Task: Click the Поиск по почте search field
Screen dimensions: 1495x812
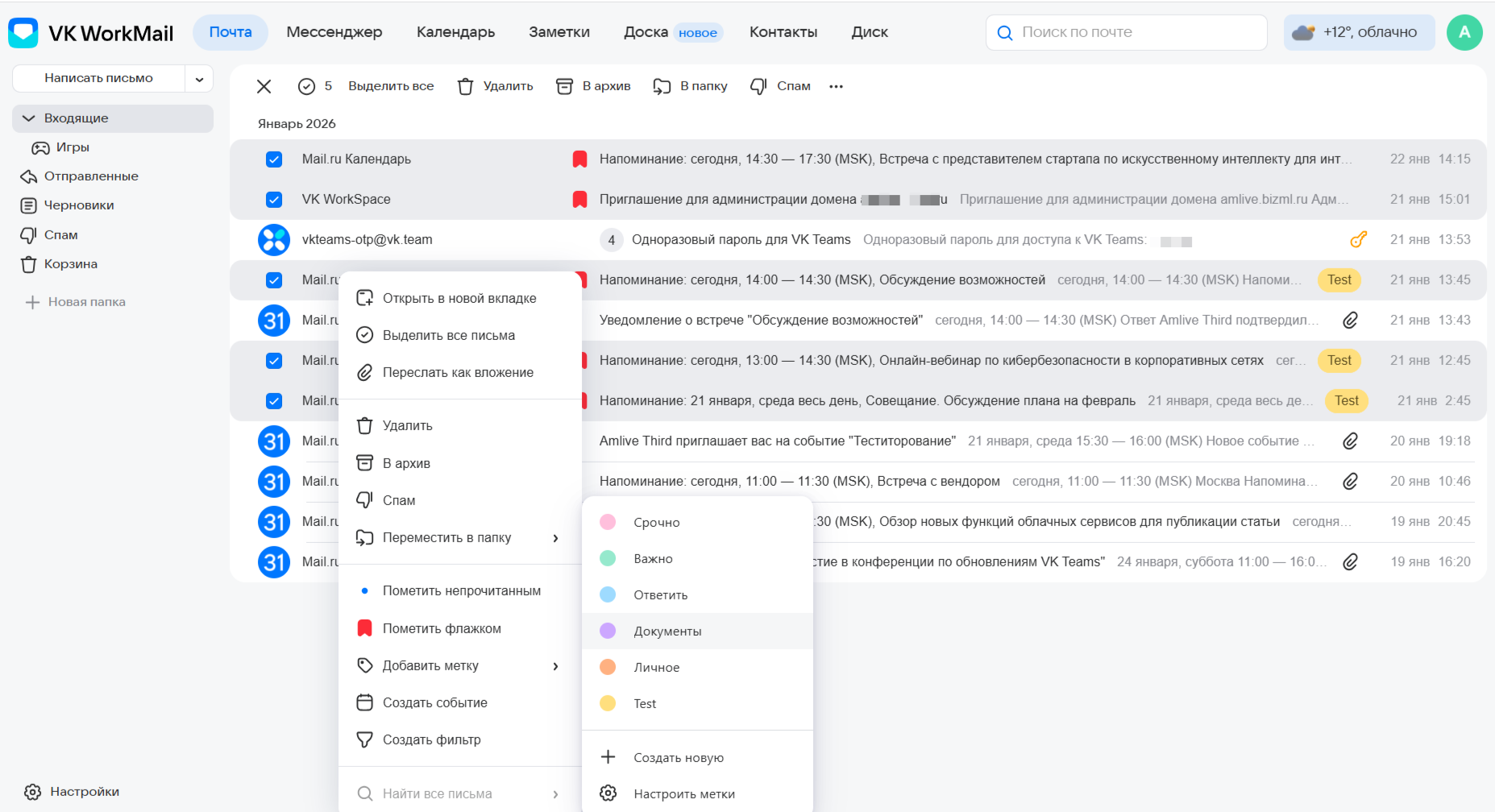Action: click(x=1127, y=32)
